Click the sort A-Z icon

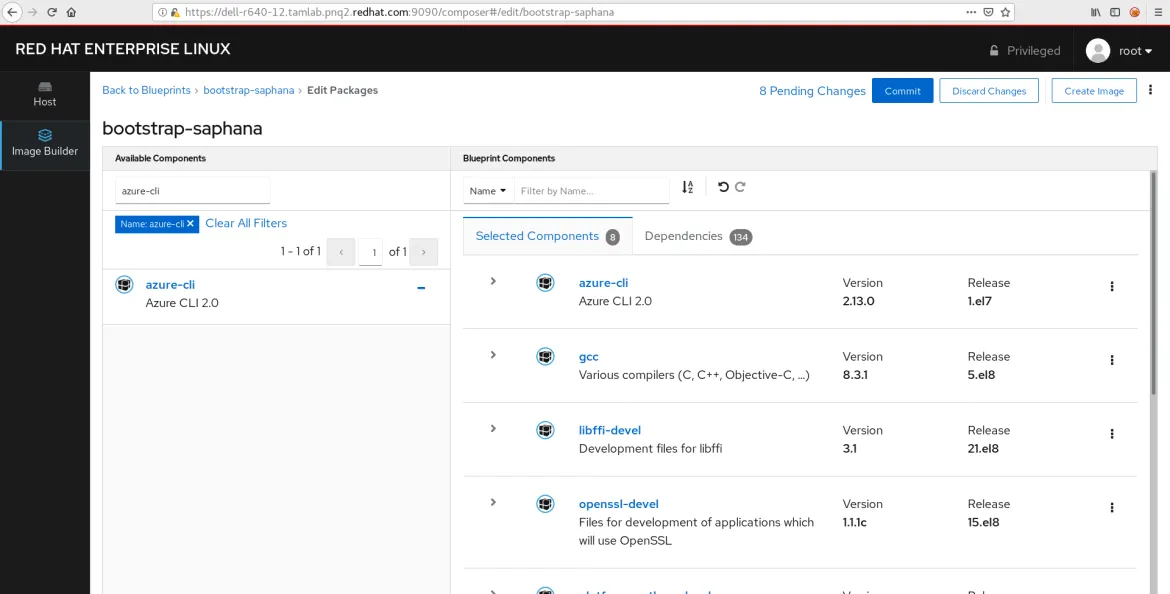coord(687,187)
